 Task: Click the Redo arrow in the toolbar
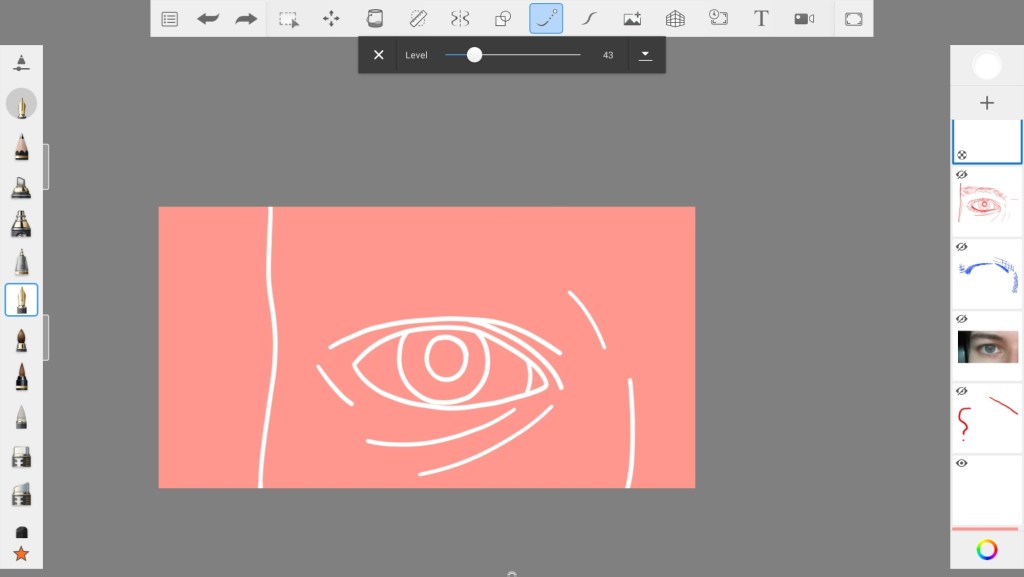[246, 18]
